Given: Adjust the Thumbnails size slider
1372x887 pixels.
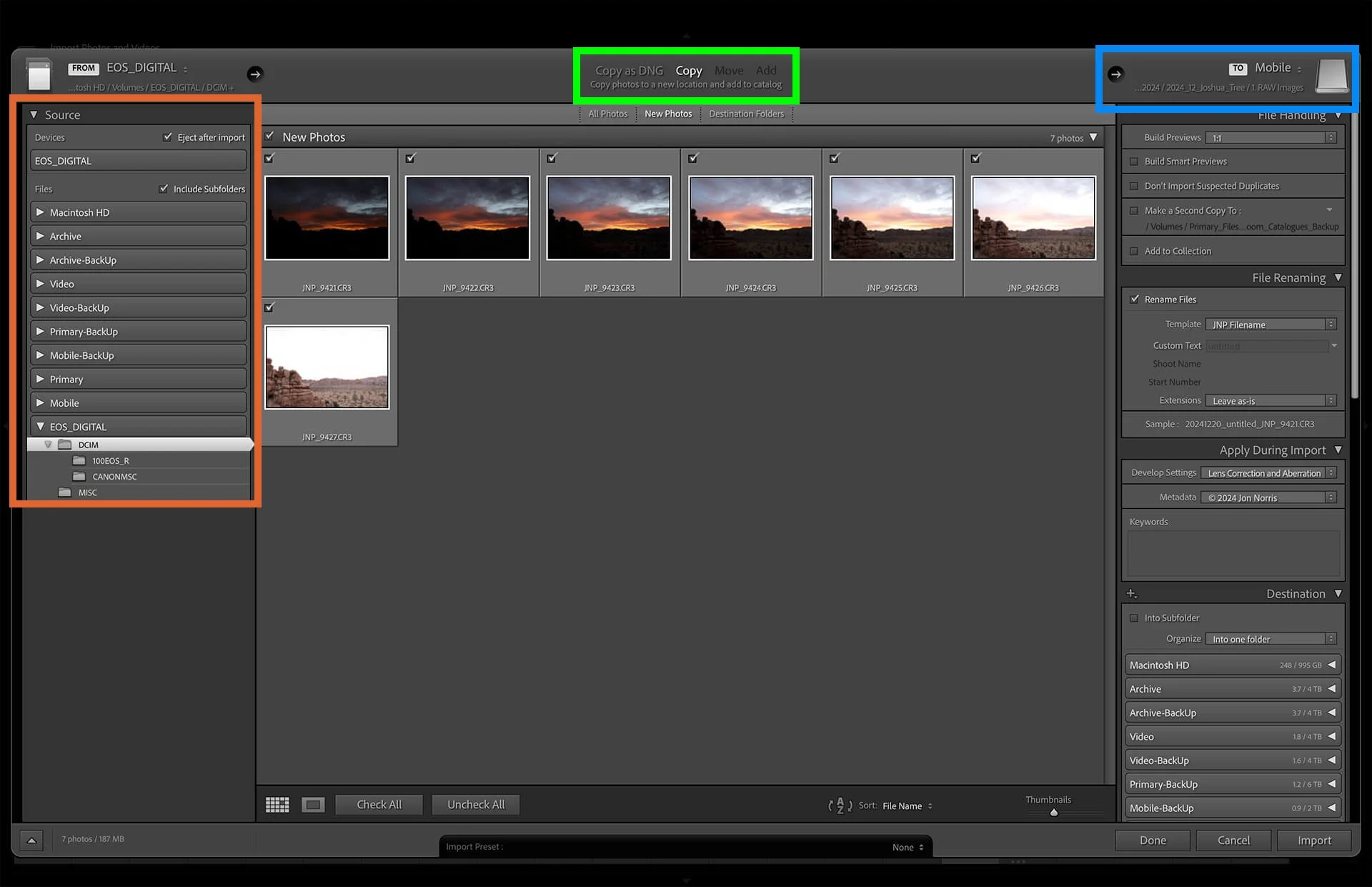Looking at the screenshot, I should coord(1054,813).
